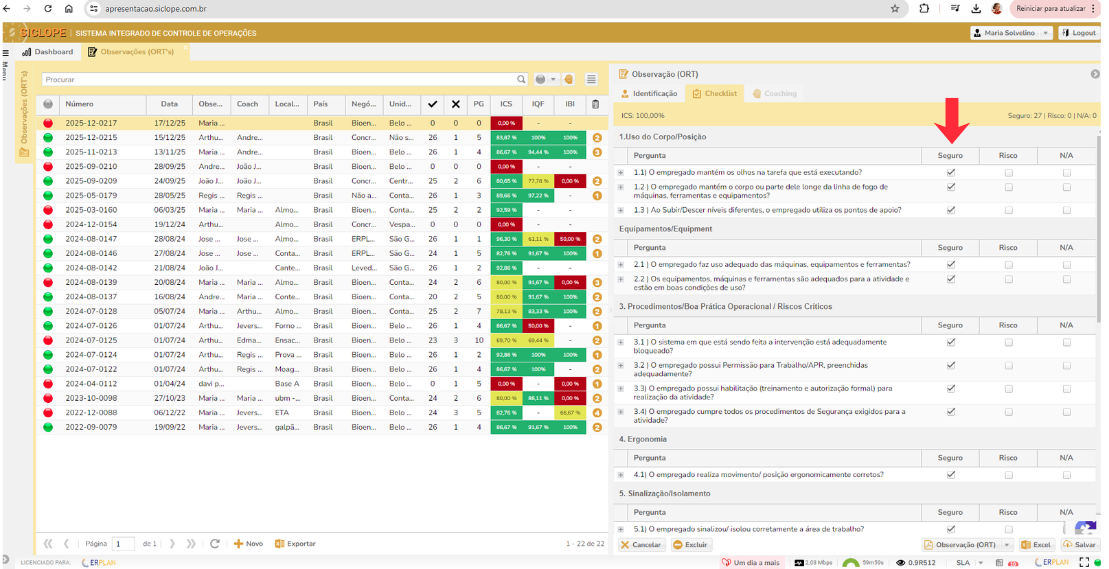Viewport: 1109px width, 569px height.
Task: Click the coaching head icon next to search
Action: pyautogui.click(x=568, y=79)
